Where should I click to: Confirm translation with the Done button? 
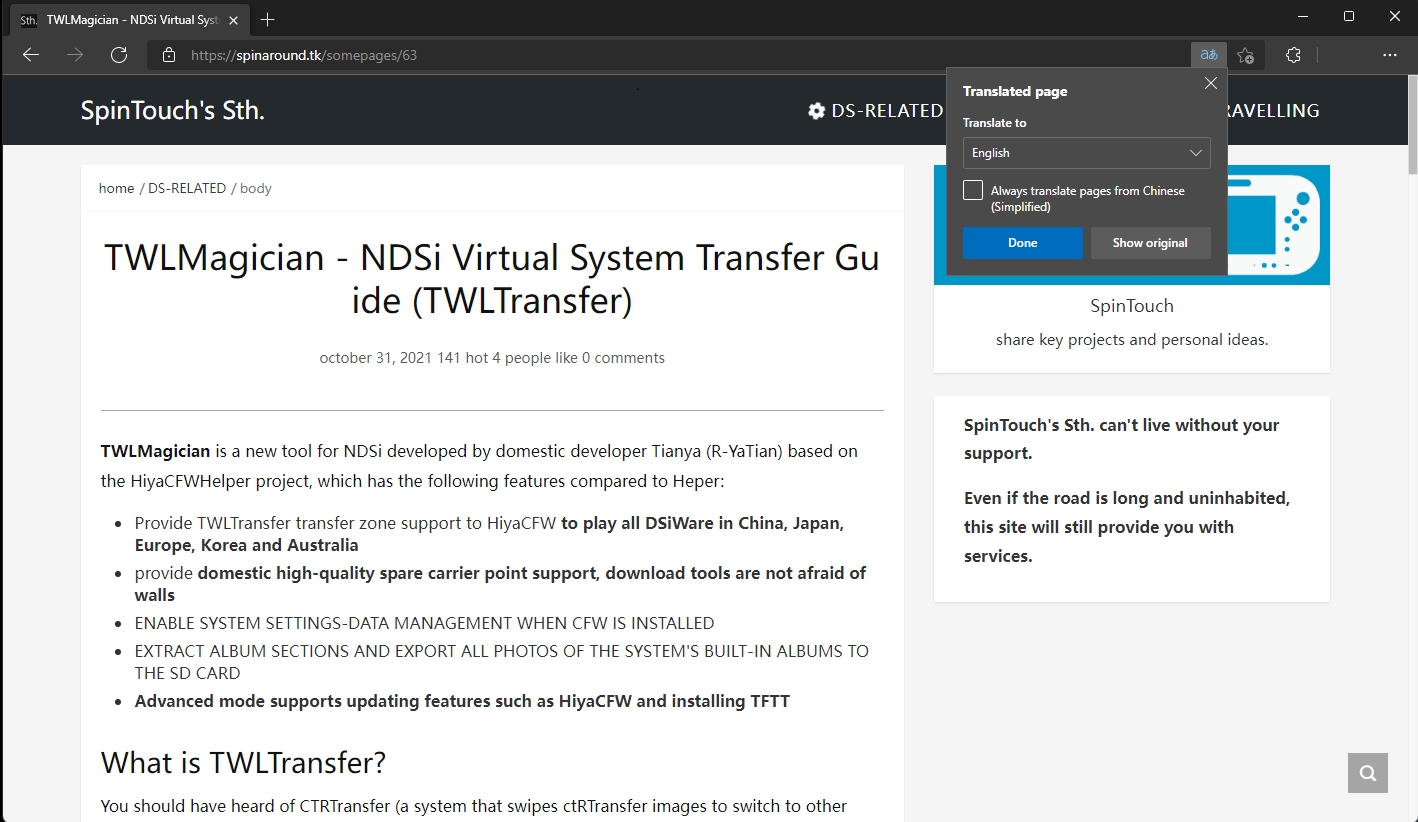coord(1023,243)
